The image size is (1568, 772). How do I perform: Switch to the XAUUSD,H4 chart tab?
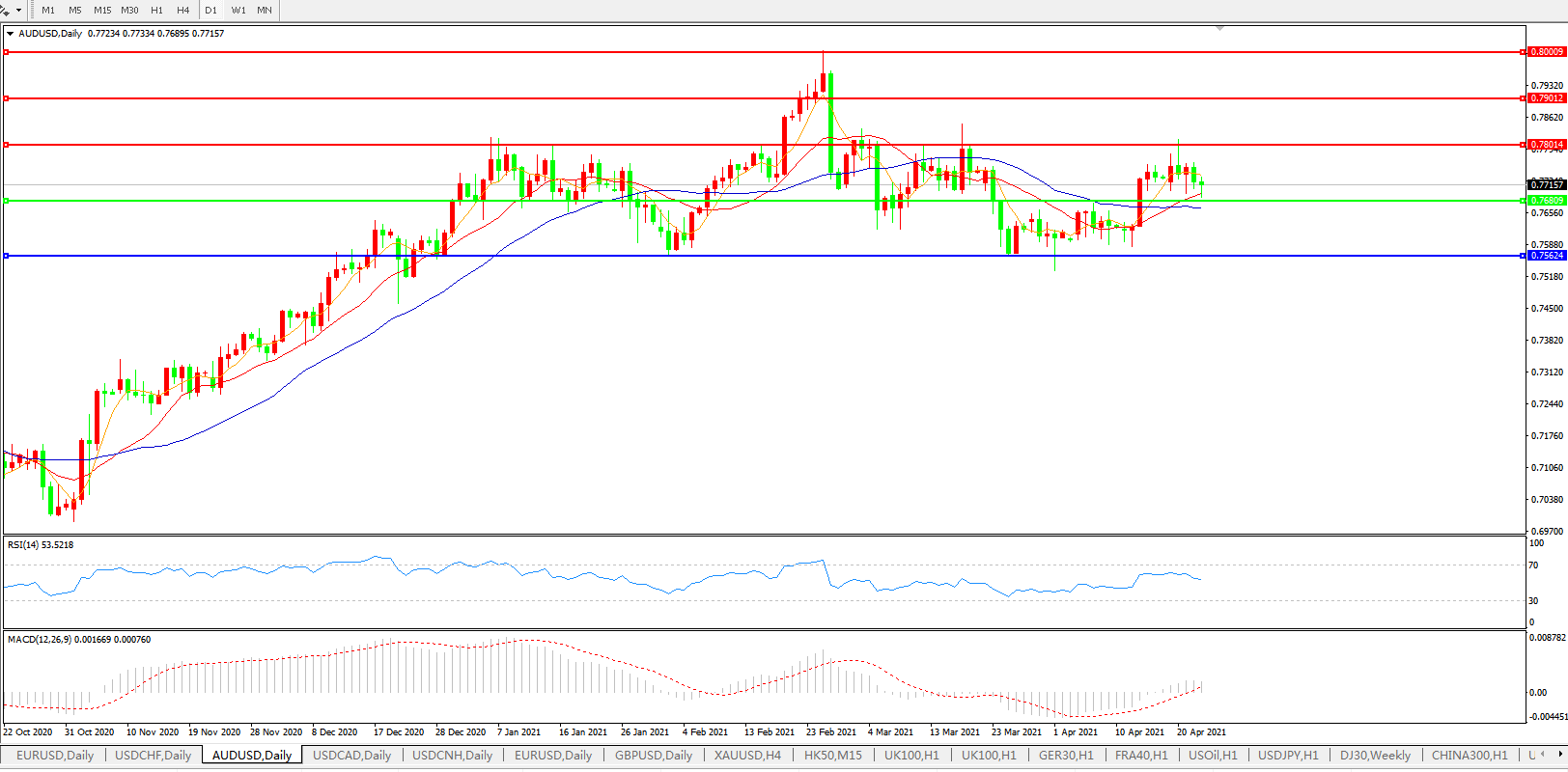point(747,756)
